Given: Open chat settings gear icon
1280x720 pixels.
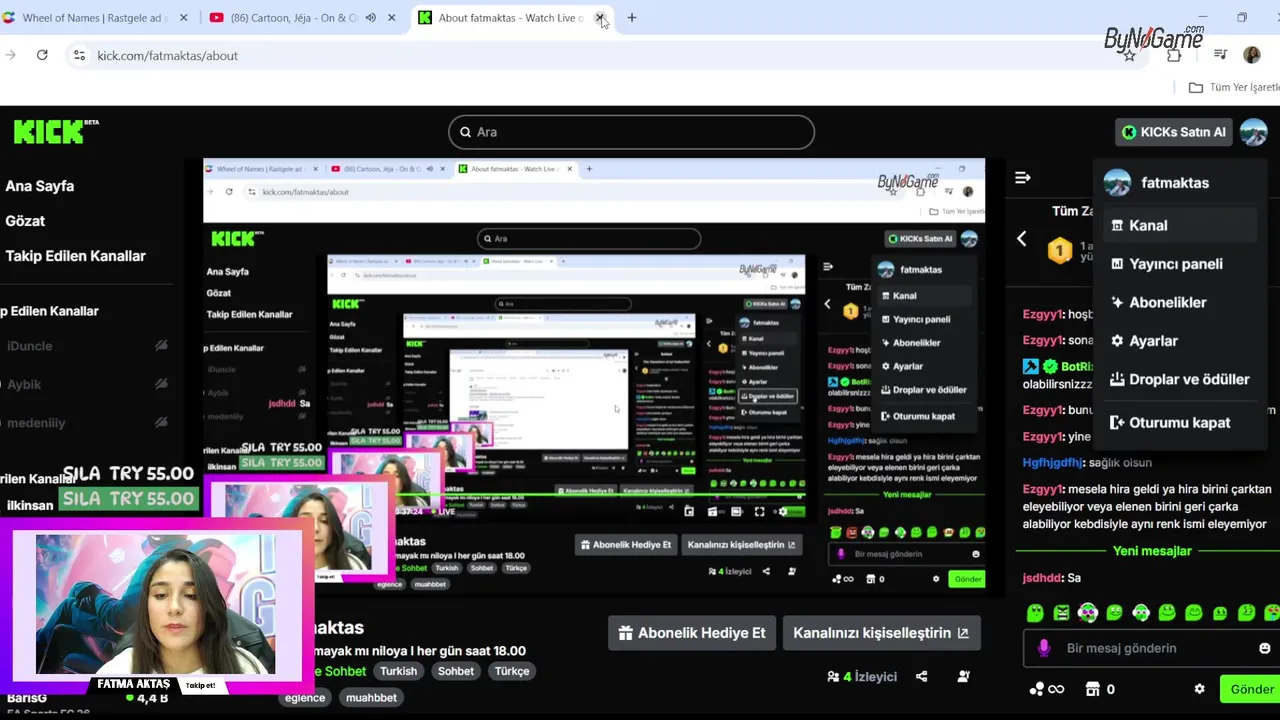Looking at the screenshot, I should click(x=1199, y=689).
